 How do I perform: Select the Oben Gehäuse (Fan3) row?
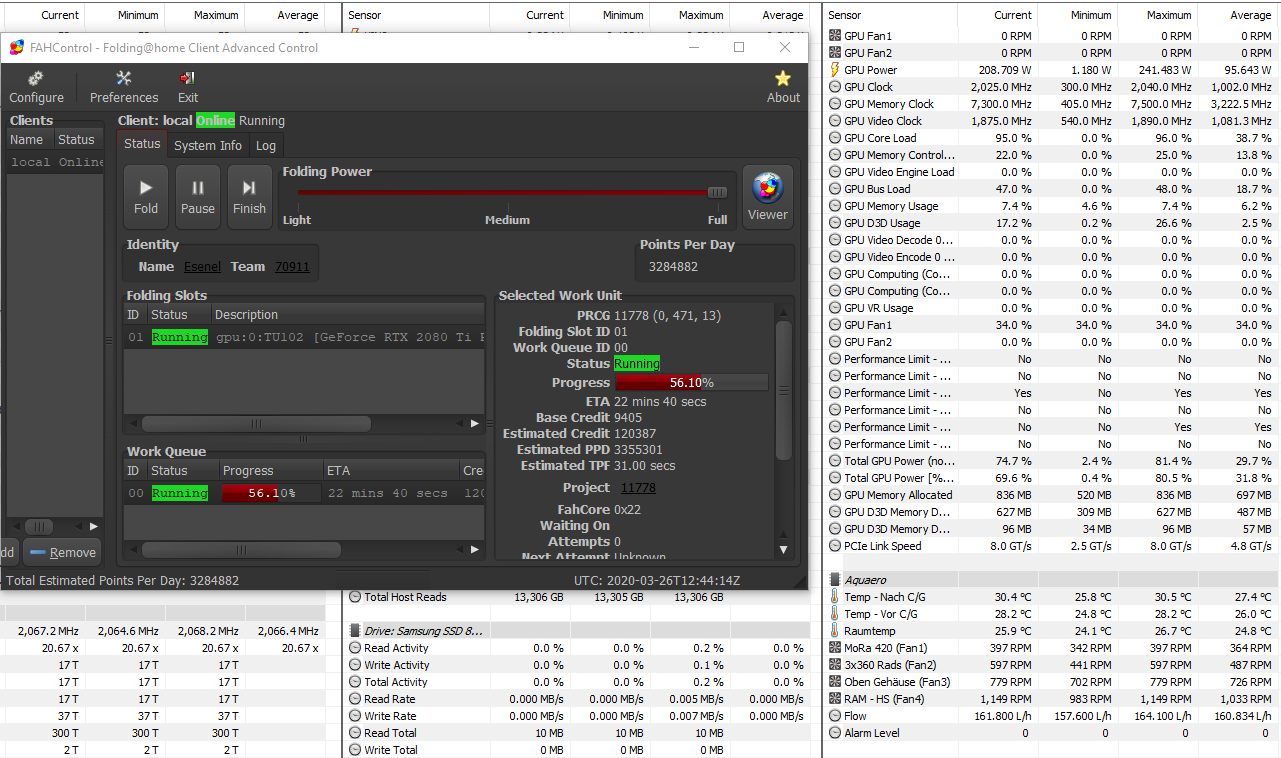click(x=1052, y=682)
